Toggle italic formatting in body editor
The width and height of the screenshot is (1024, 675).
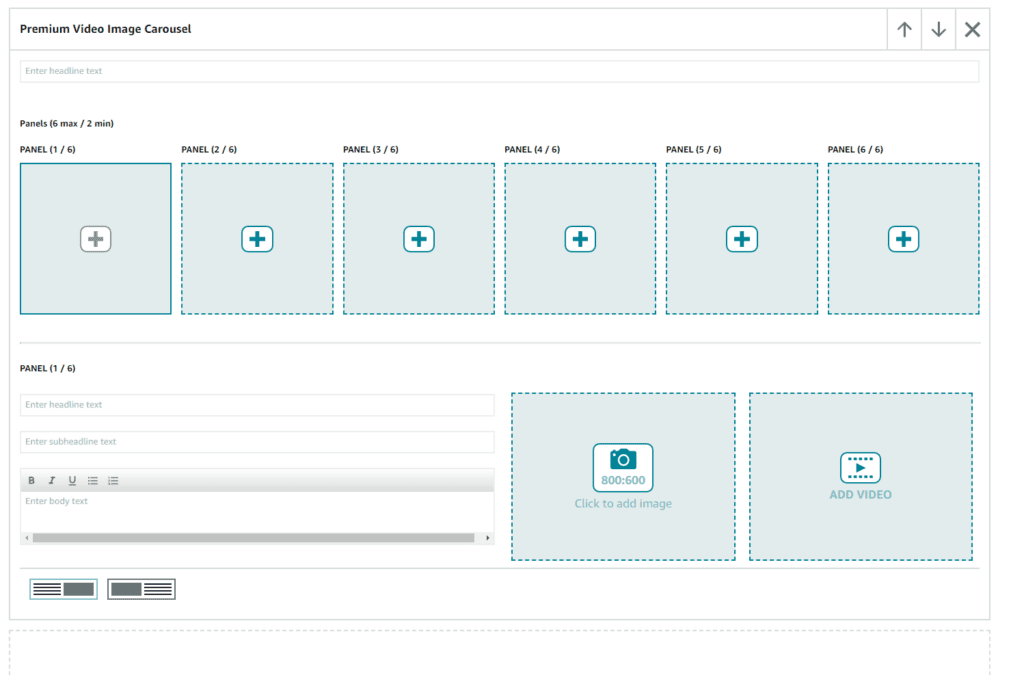(52, 480)
